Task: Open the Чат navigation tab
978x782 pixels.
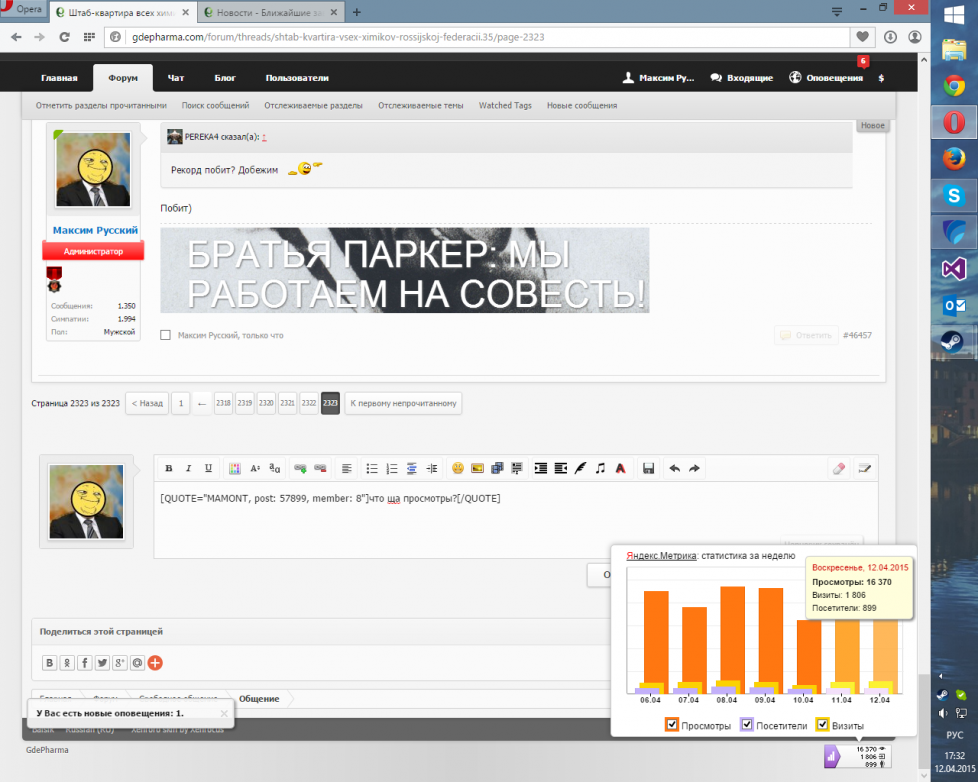Action: [176, 78]
